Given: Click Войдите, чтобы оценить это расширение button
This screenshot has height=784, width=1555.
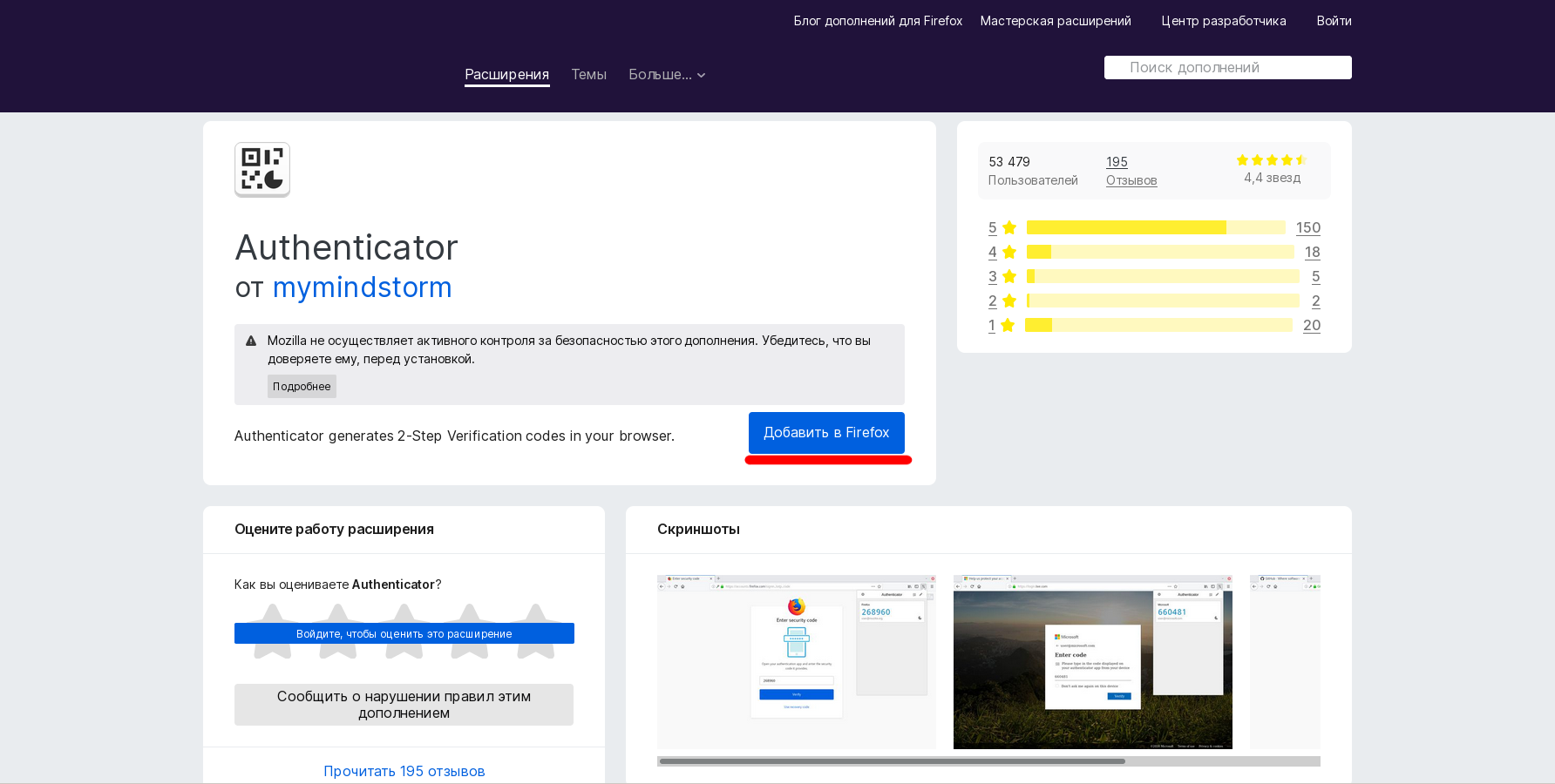Looking at the screenshot, I should pos(404,633).
